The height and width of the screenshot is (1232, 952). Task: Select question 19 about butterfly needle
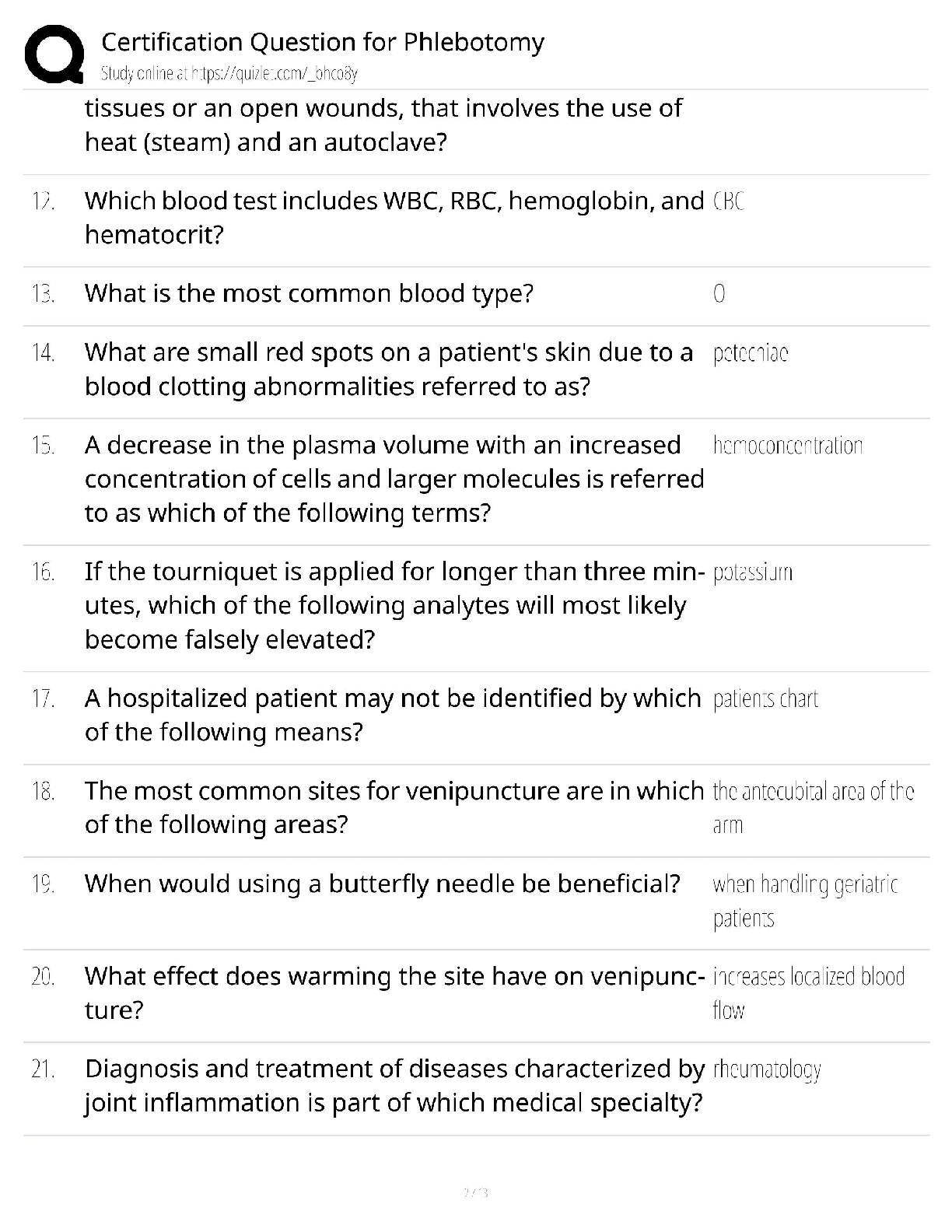(382, 884)
